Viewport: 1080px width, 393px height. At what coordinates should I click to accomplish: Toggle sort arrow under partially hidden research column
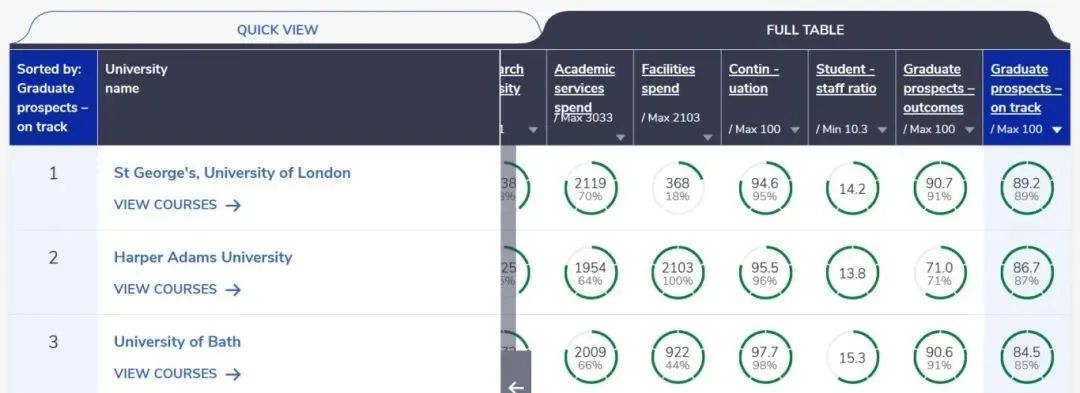(x=532, y=129)
